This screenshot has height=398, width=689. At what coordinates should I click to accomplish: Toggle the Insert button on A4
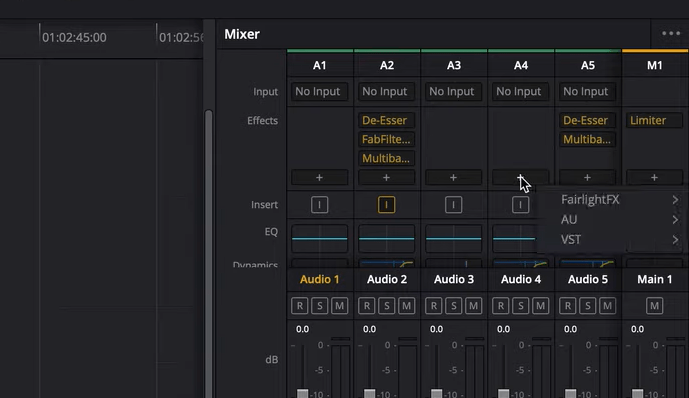coord(520,205)
